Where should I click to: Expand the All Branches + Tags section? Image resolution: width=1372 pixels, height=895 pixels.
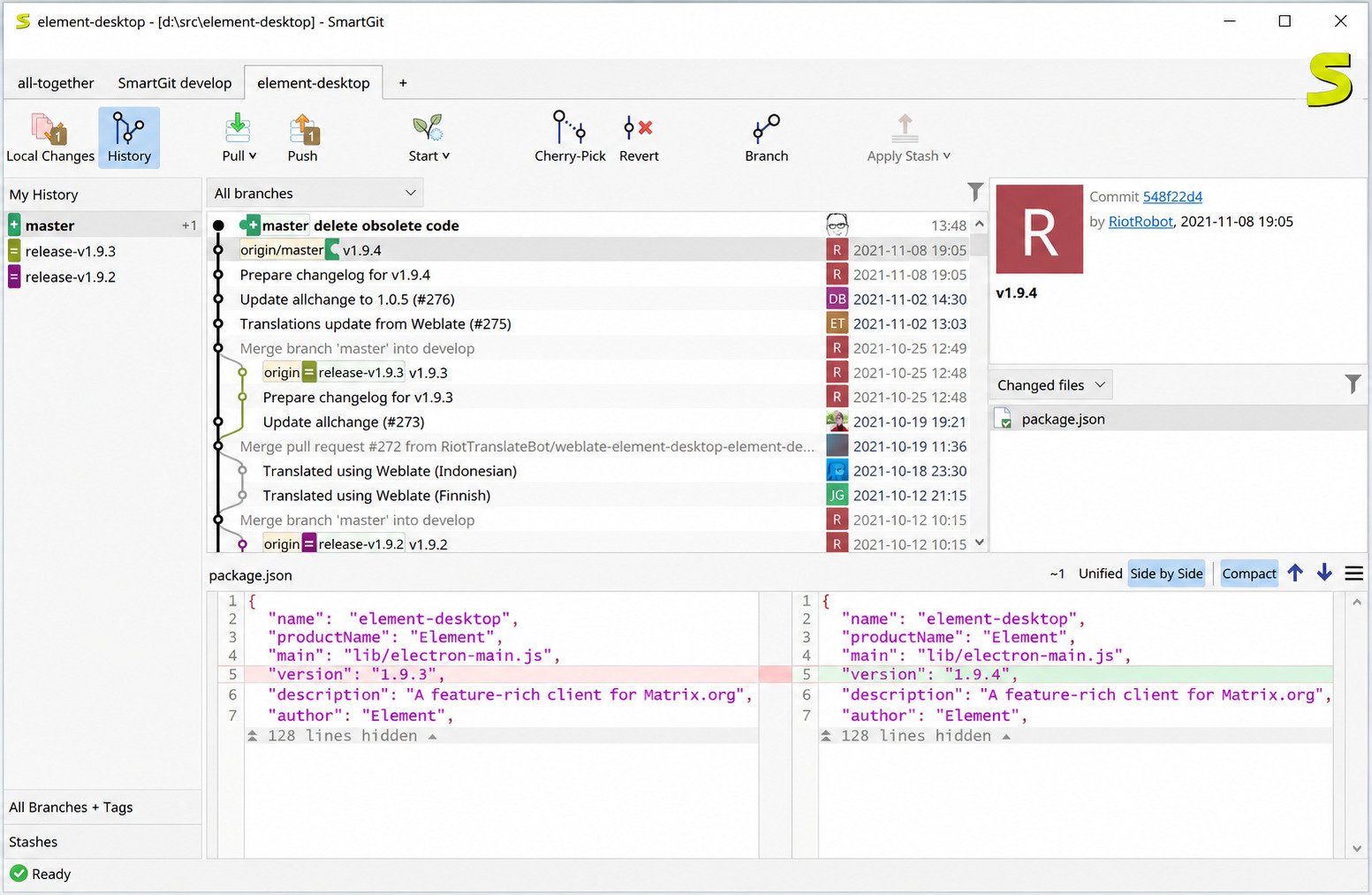coord(102,807)
